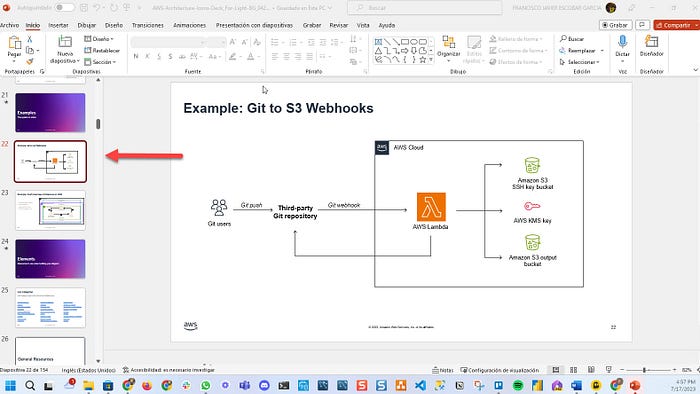The image size is (700, 394).
Task: Toggle underline S formatting button
Action: (159, 56)
